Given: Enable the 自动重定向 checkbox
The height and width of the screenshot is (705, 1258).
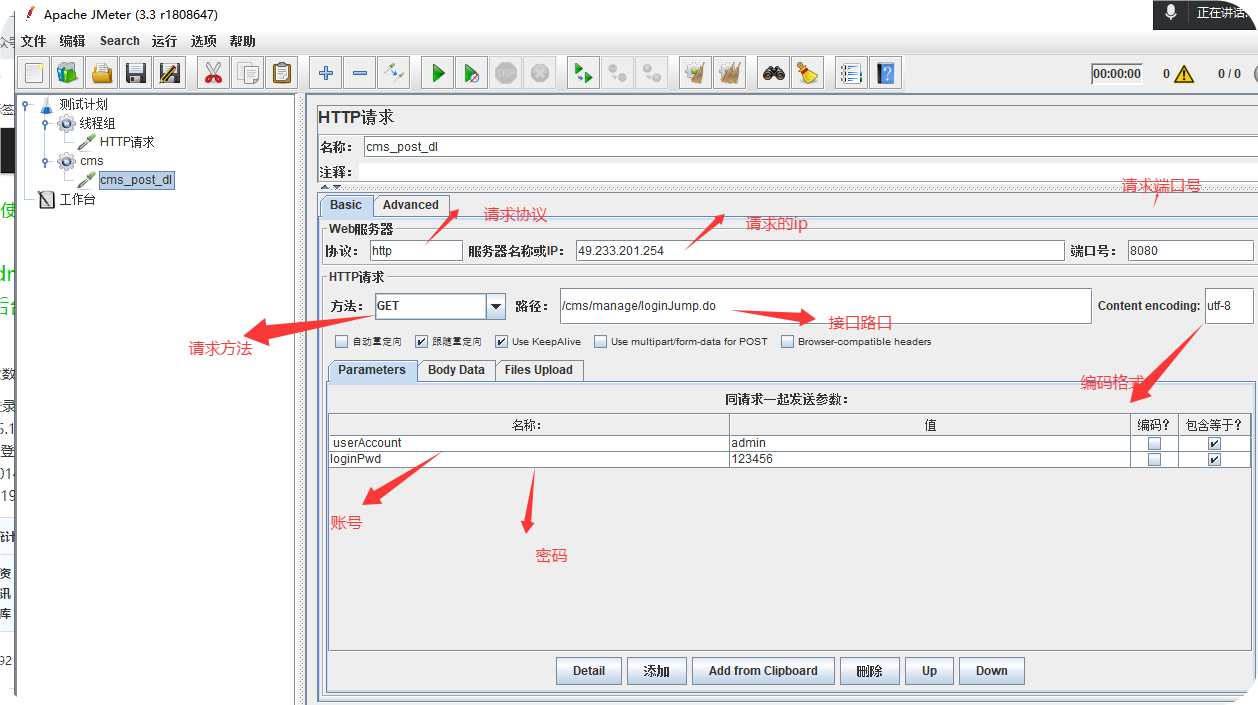Looking at the screenshot, I should coord(342,341).
